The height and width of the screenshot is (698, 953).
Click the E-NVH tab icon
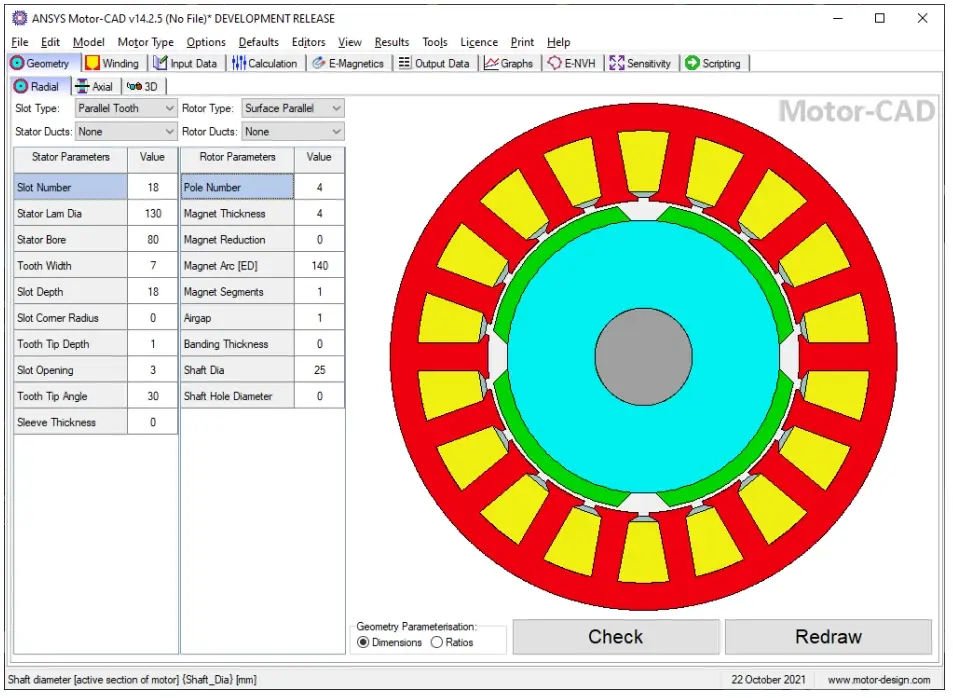pos(554,63)
